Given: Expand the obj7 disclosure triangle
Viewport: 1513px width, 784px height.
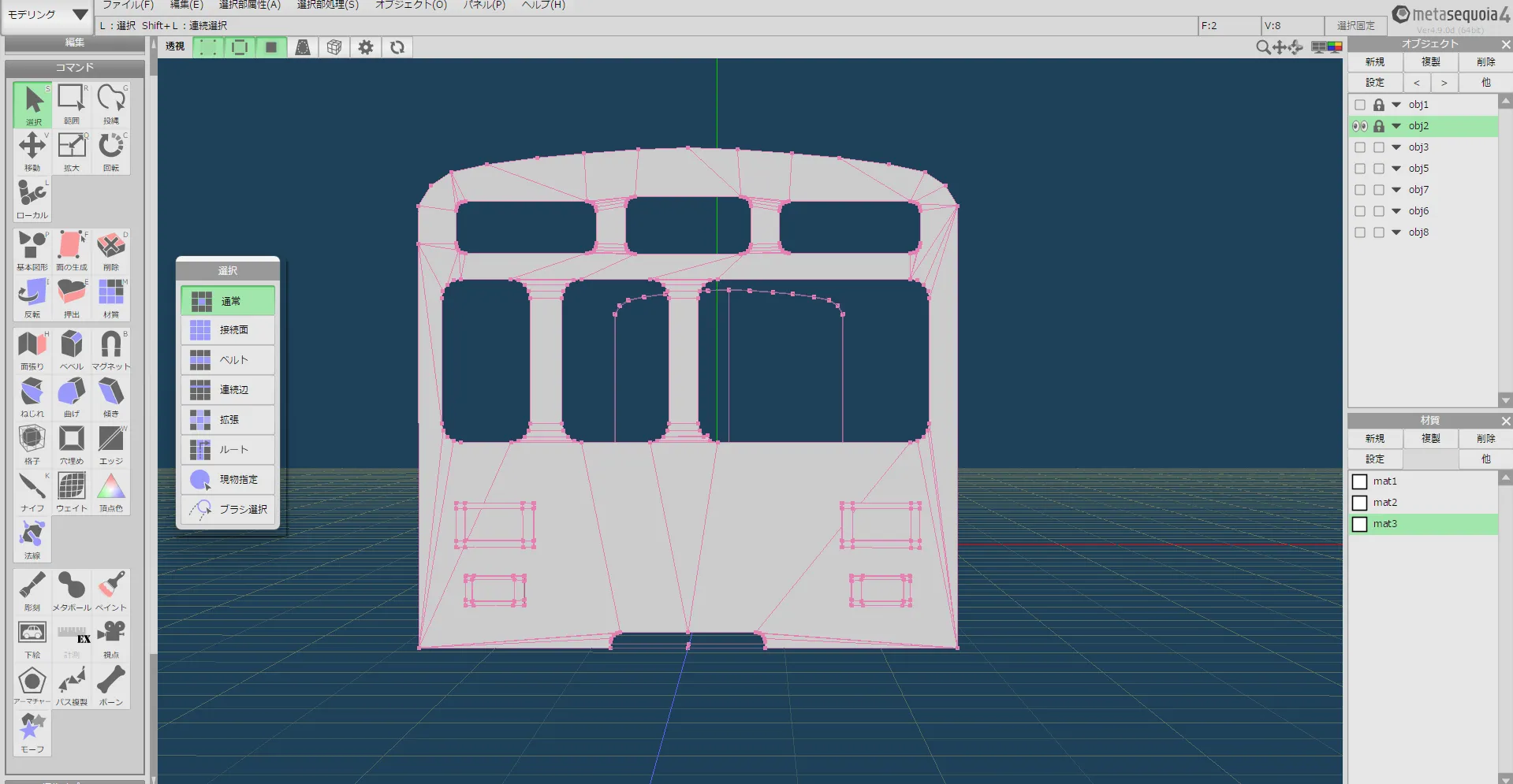Looking at the screenshot, I should (x=1396, y=190).
